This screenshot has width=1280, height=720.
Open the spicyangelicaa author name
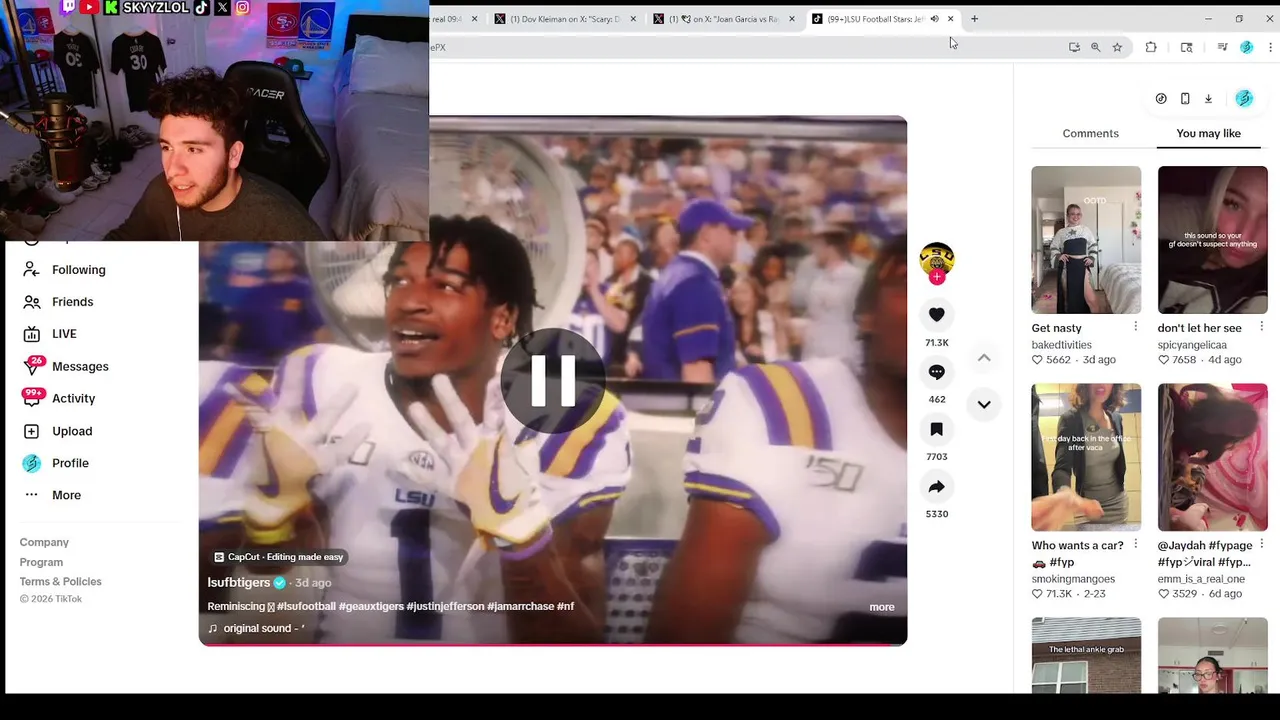[x=1192, y=345]
